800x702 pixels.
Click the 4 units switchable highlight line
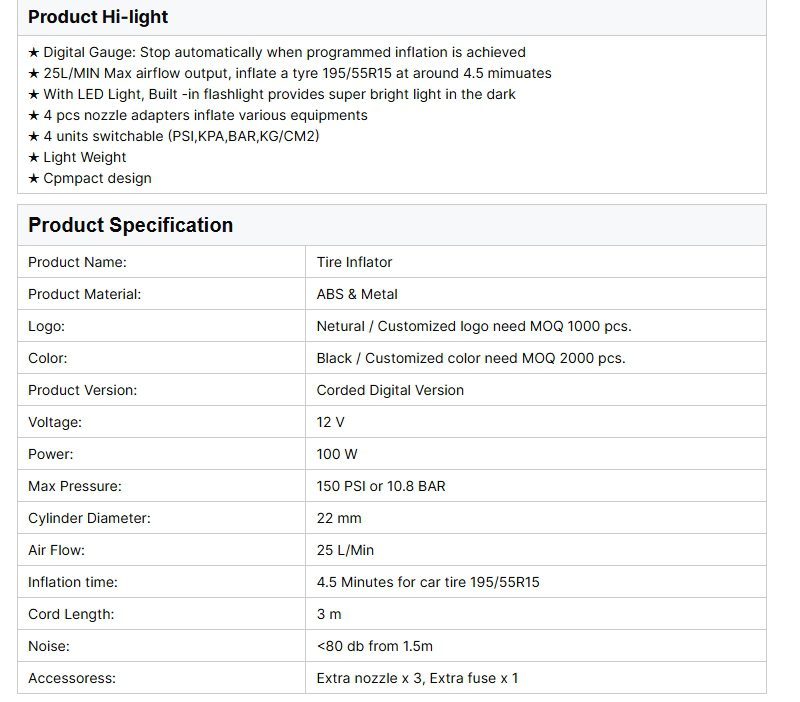click(174, 136)
